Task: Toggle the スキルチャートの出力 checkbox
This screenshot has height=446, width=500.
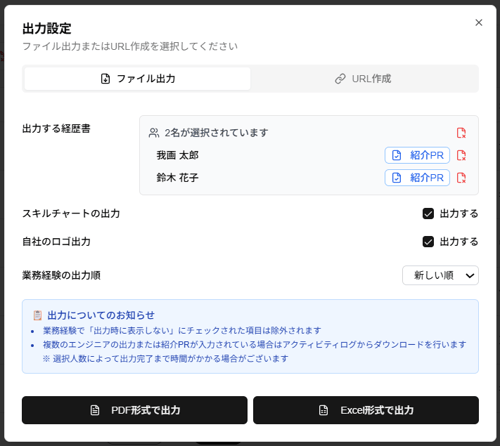Action: [x=428, y=213]
